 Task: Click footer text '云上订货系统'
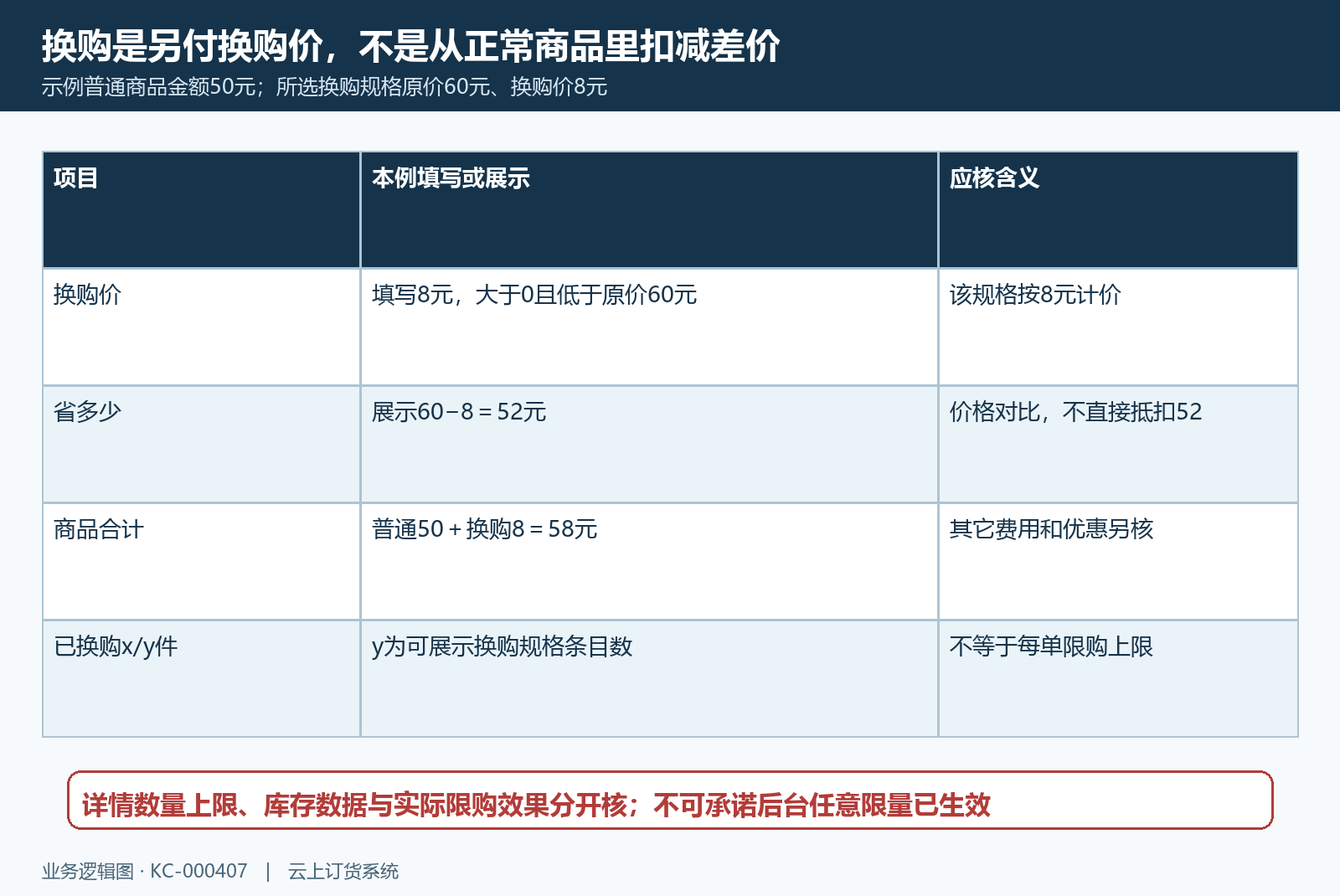tap(343, 872)
